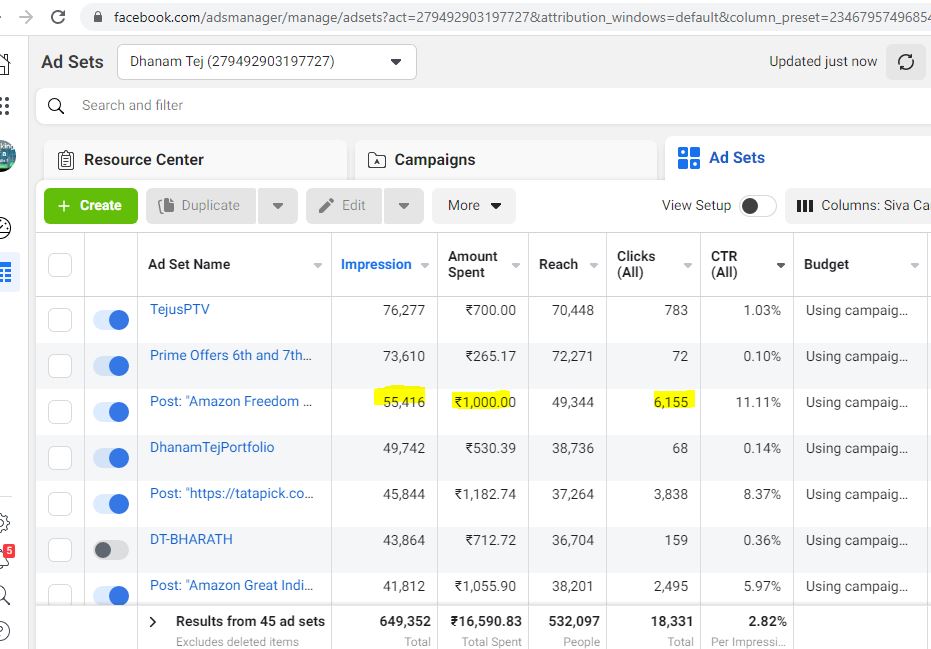Check the DT-BHARATH row checkbox
Image resolution: width=931 pixels, height=649 pixels.
(x=60, y=550)
